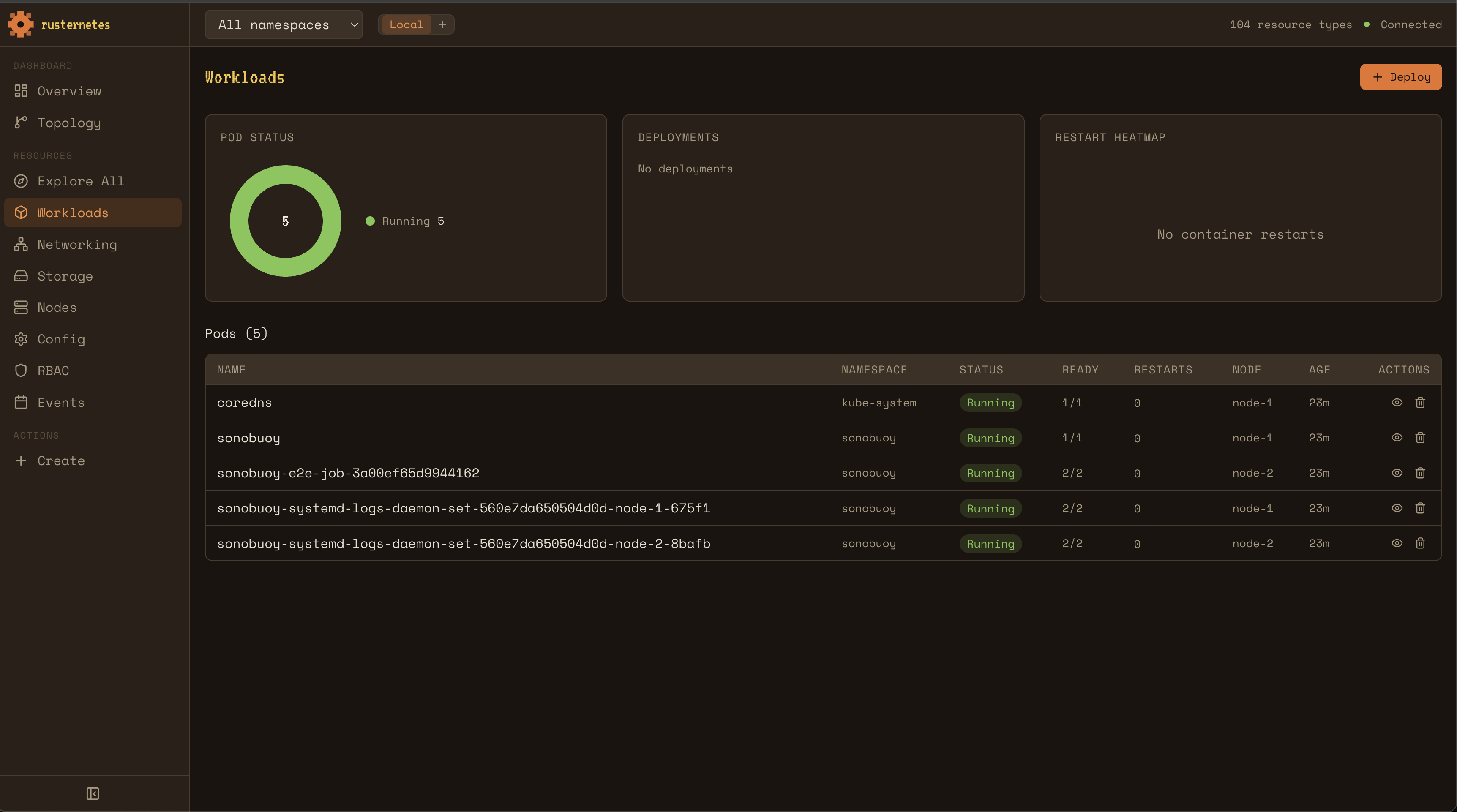Click the add cluster plus icon
1457x812 pixels.
[442, 25]
